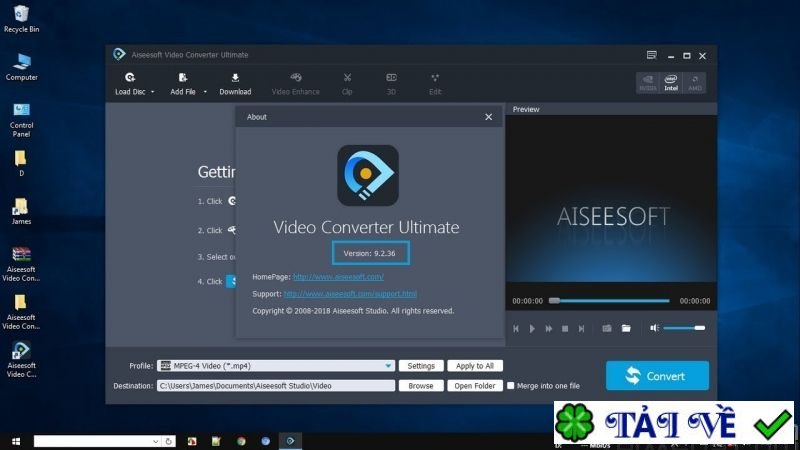Click the Fast Forward playback button
The width and height of the screenshot is (800, 450).
548,328
